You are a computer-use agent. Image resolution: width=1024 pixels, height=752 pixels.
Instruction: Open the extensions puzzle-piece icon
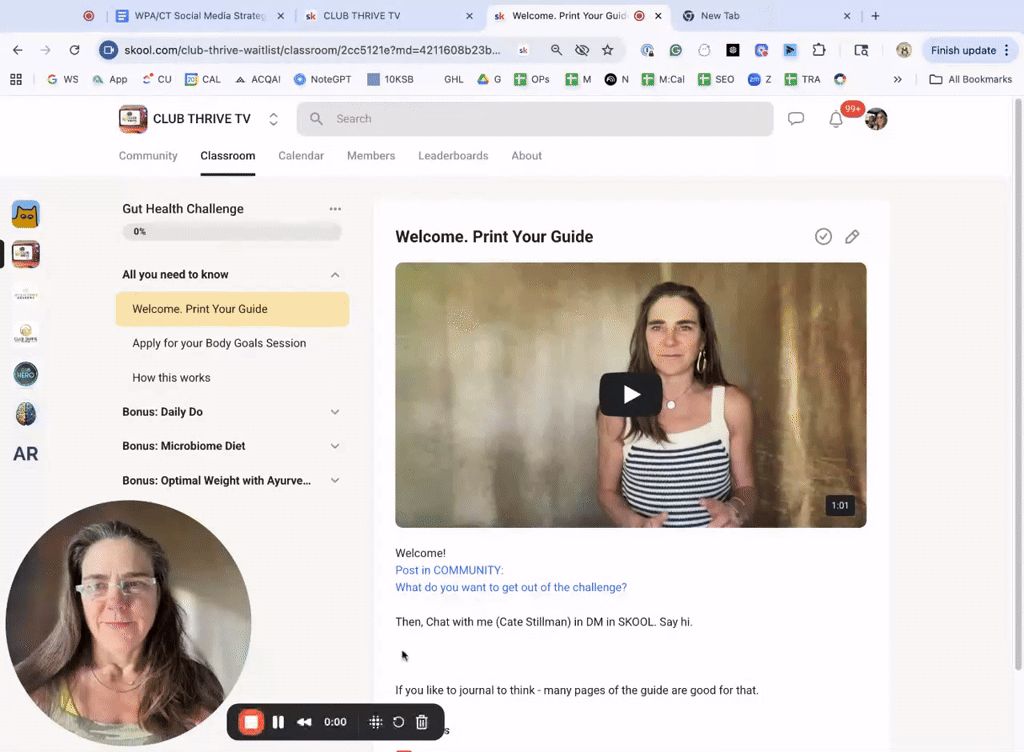(818, 50)
